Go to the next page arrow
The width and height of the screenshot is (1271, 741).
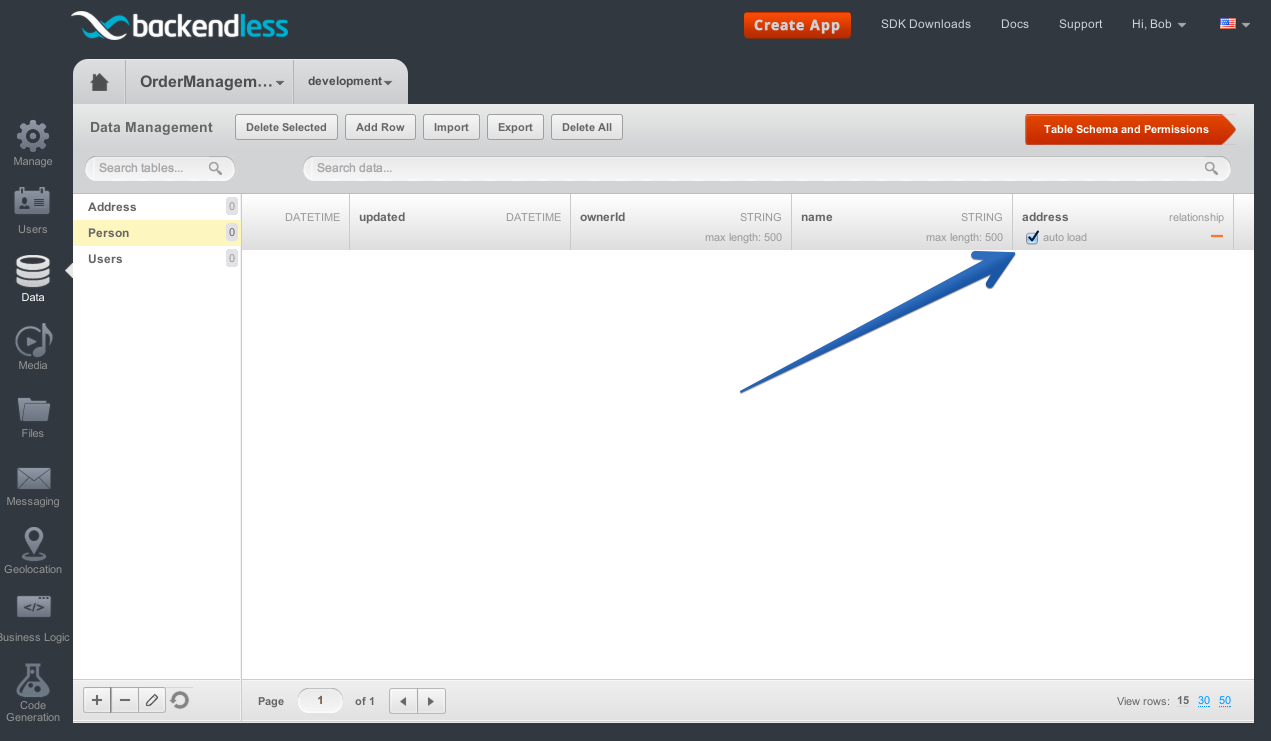coord(431,701)
